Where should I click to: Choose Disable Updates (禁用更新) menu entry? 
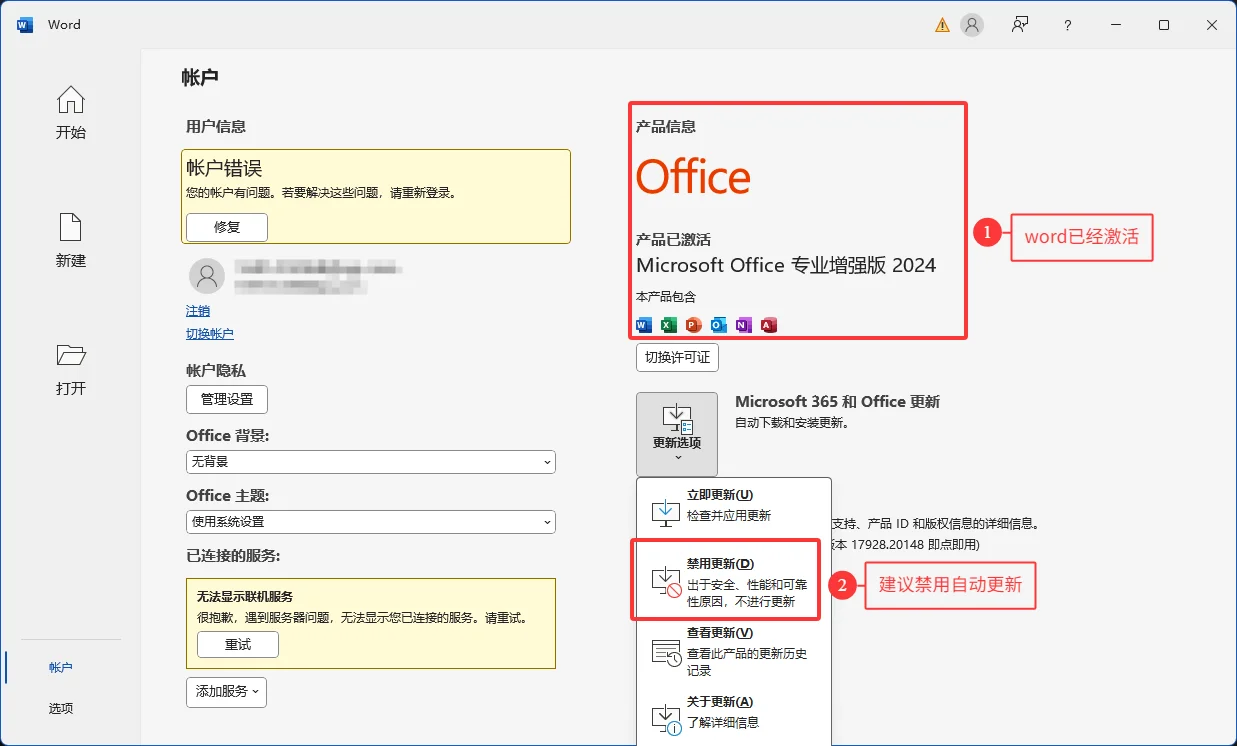734,580
